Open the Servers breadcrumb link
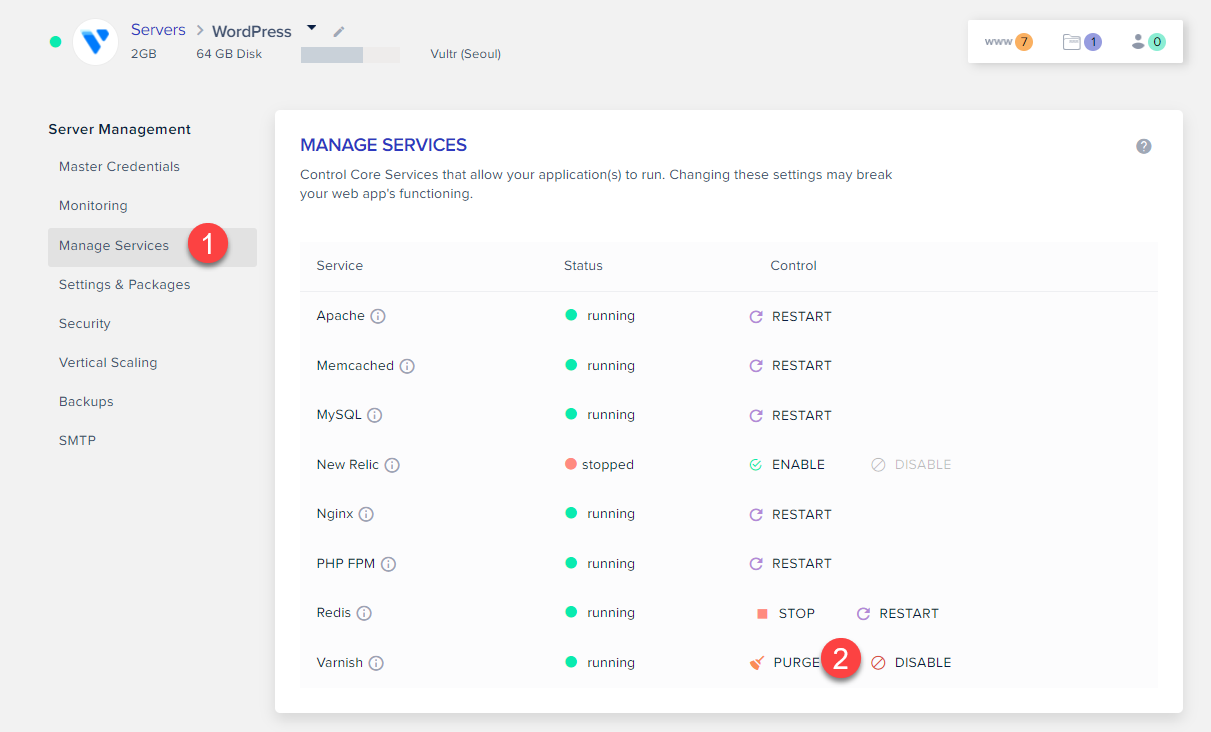Image resolution: width=1211 pixels, height=732 pixels. [x=158, y=30]
